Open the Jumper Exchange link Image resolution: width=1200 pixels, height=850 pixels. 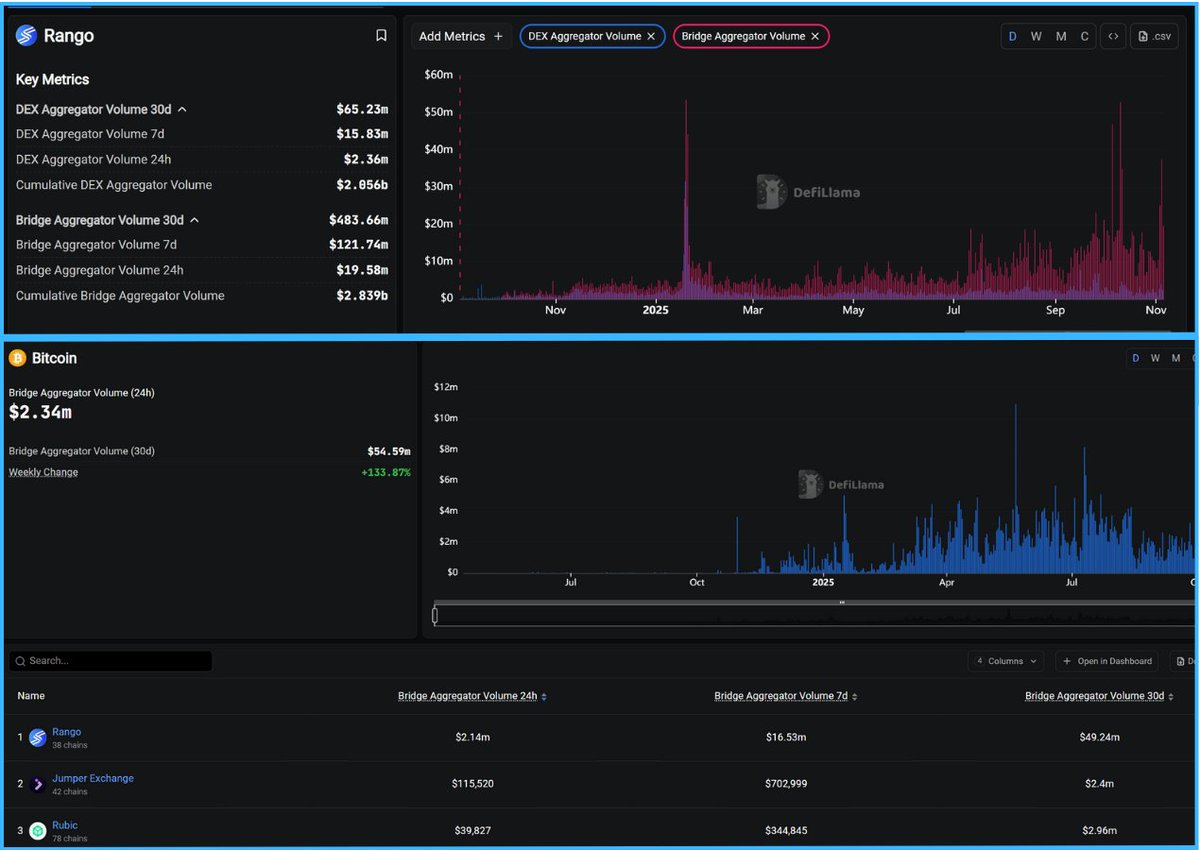93,778
